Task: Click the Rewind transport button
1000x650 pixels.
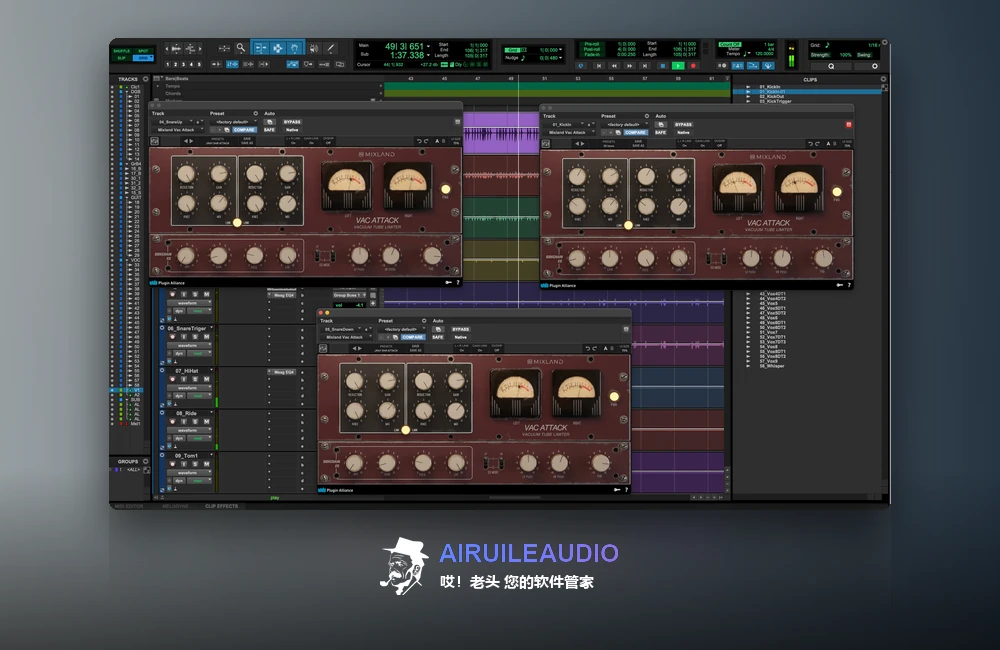Action: pos(614,66)
